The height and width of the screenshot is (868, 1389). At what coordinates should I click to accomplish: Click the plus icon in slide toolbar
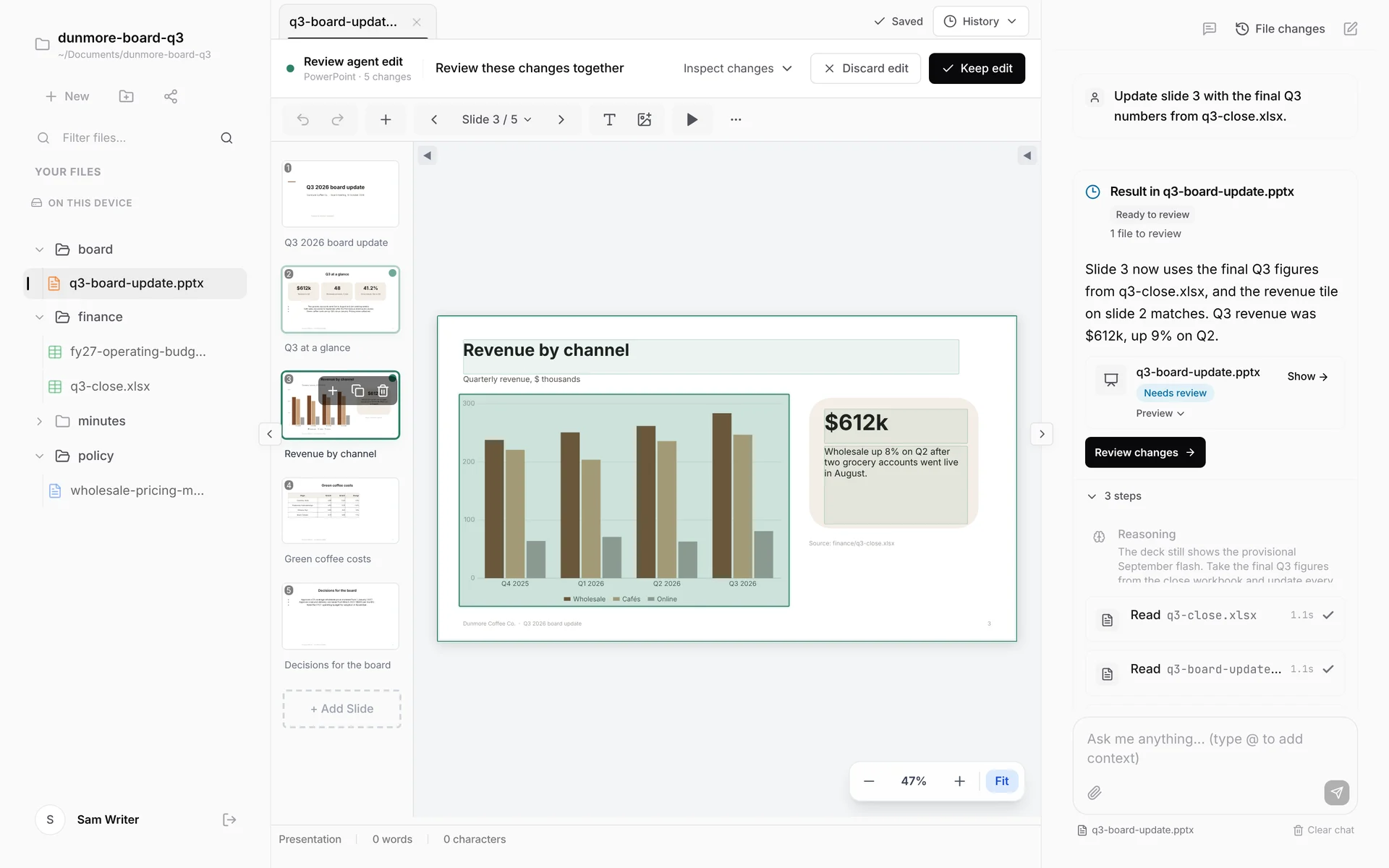(x=386, y=119)
